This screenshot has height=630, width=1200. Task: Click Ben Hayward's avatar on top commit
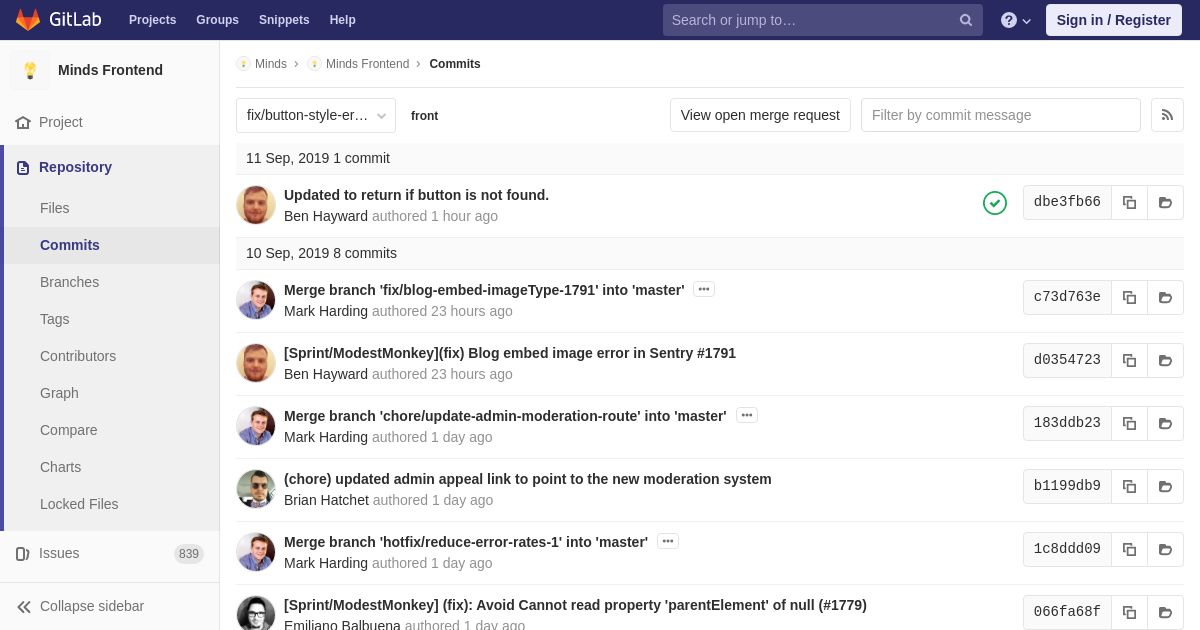point(256,205)
